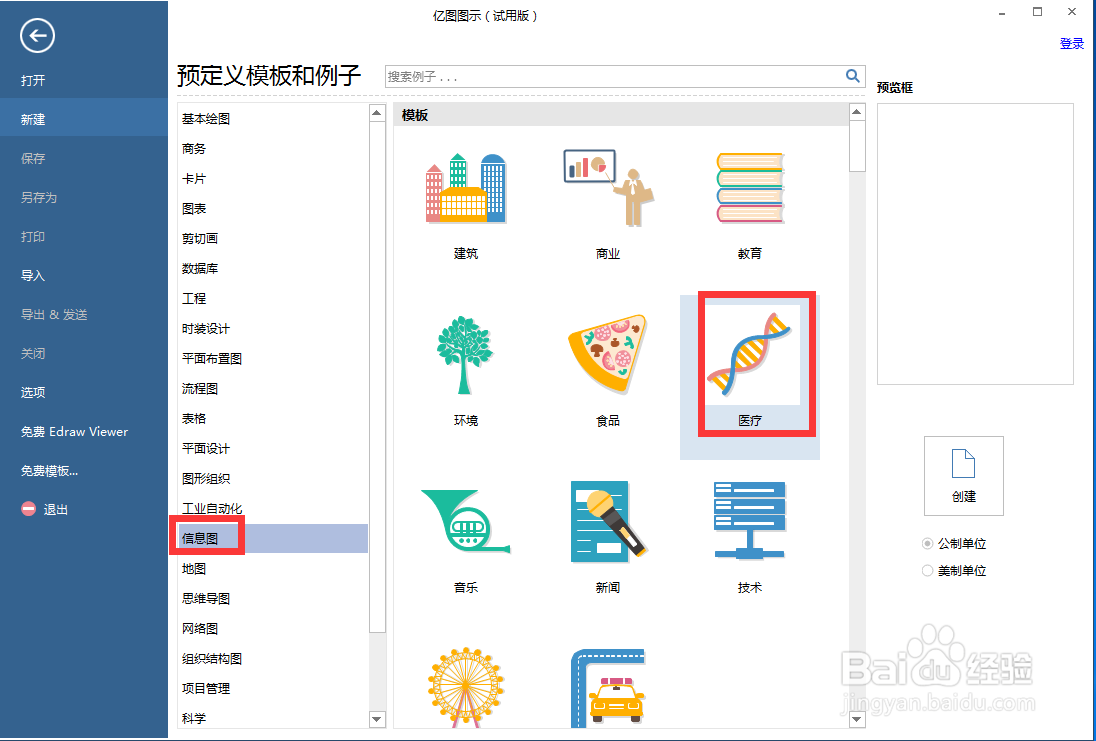
Task: Select category 数据库
Action: [200, 268]
